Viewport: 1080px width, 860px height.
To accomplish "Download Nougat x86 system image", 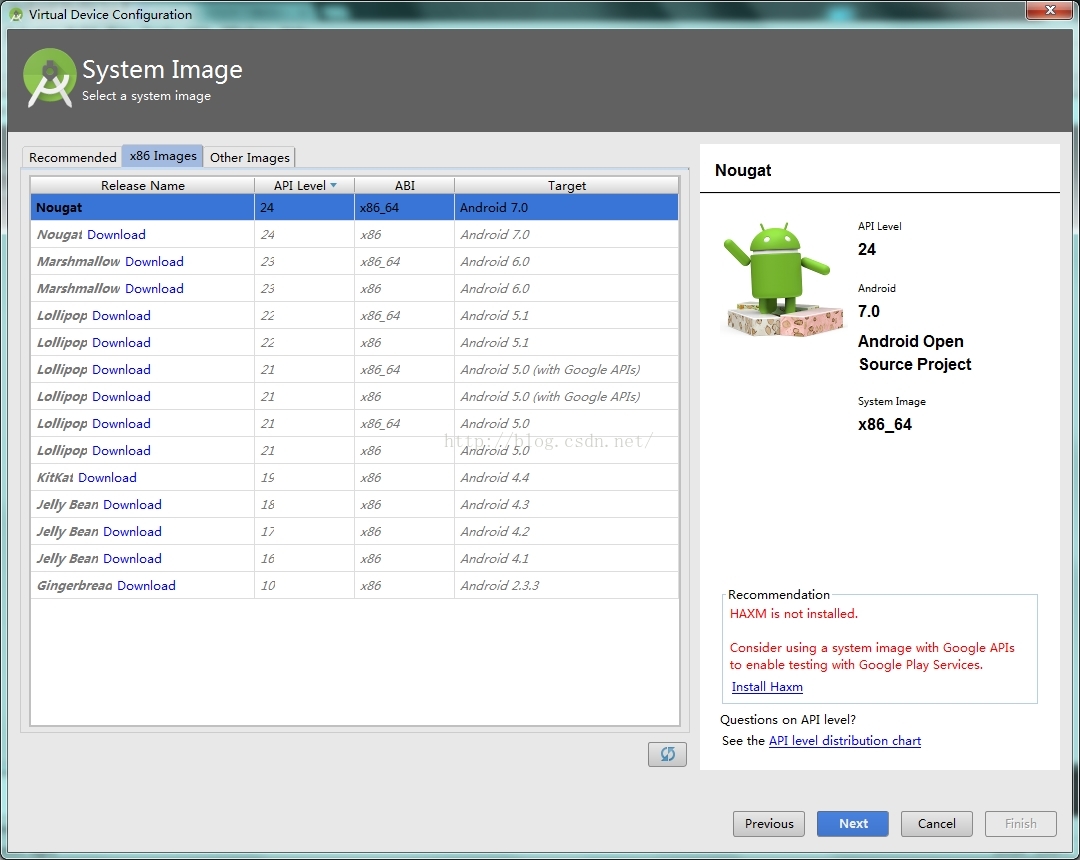I will 116,235.
